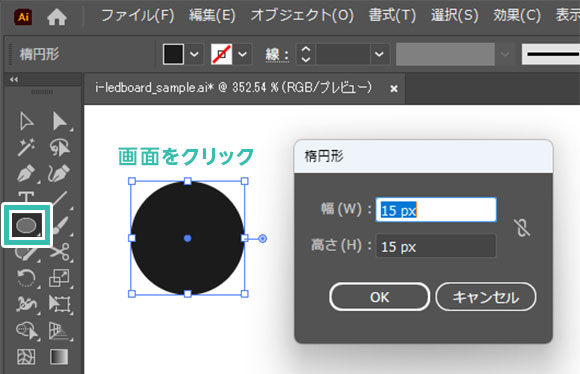
Task: Click the stroke swatch with red slash
Action: (221, 54)
